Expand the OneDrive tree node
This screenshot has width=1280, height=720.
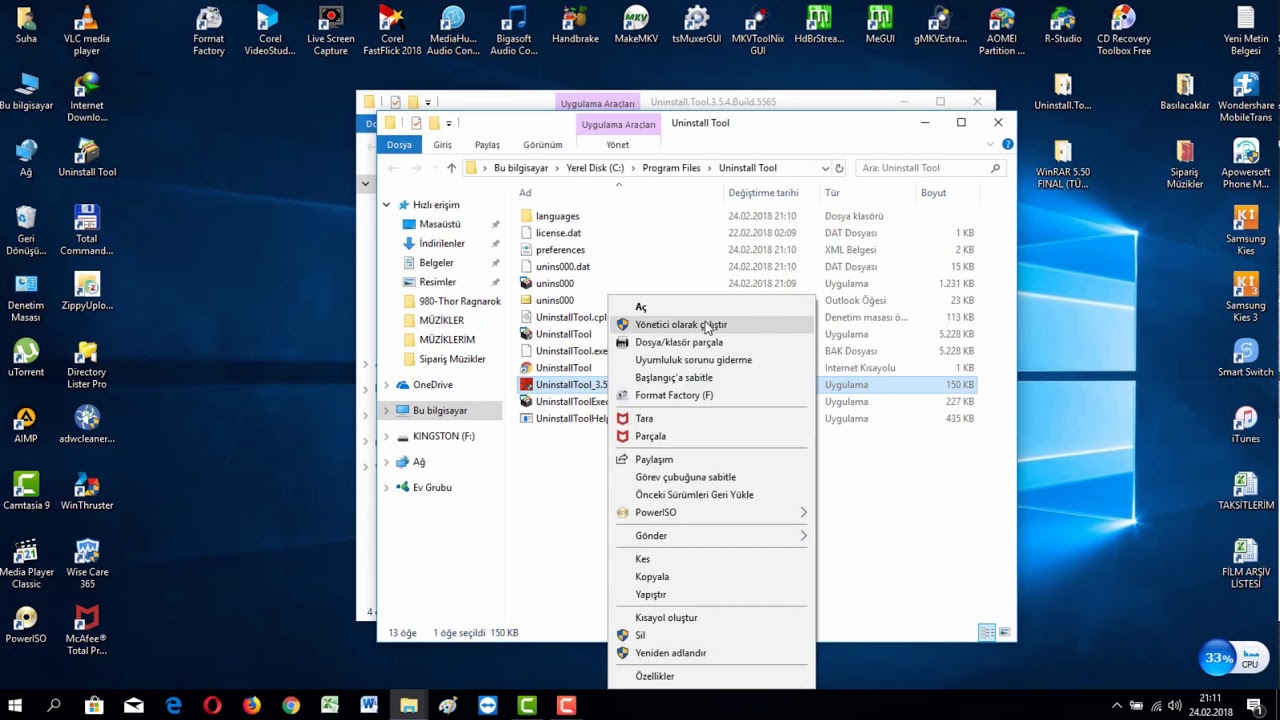coord(386,385)
